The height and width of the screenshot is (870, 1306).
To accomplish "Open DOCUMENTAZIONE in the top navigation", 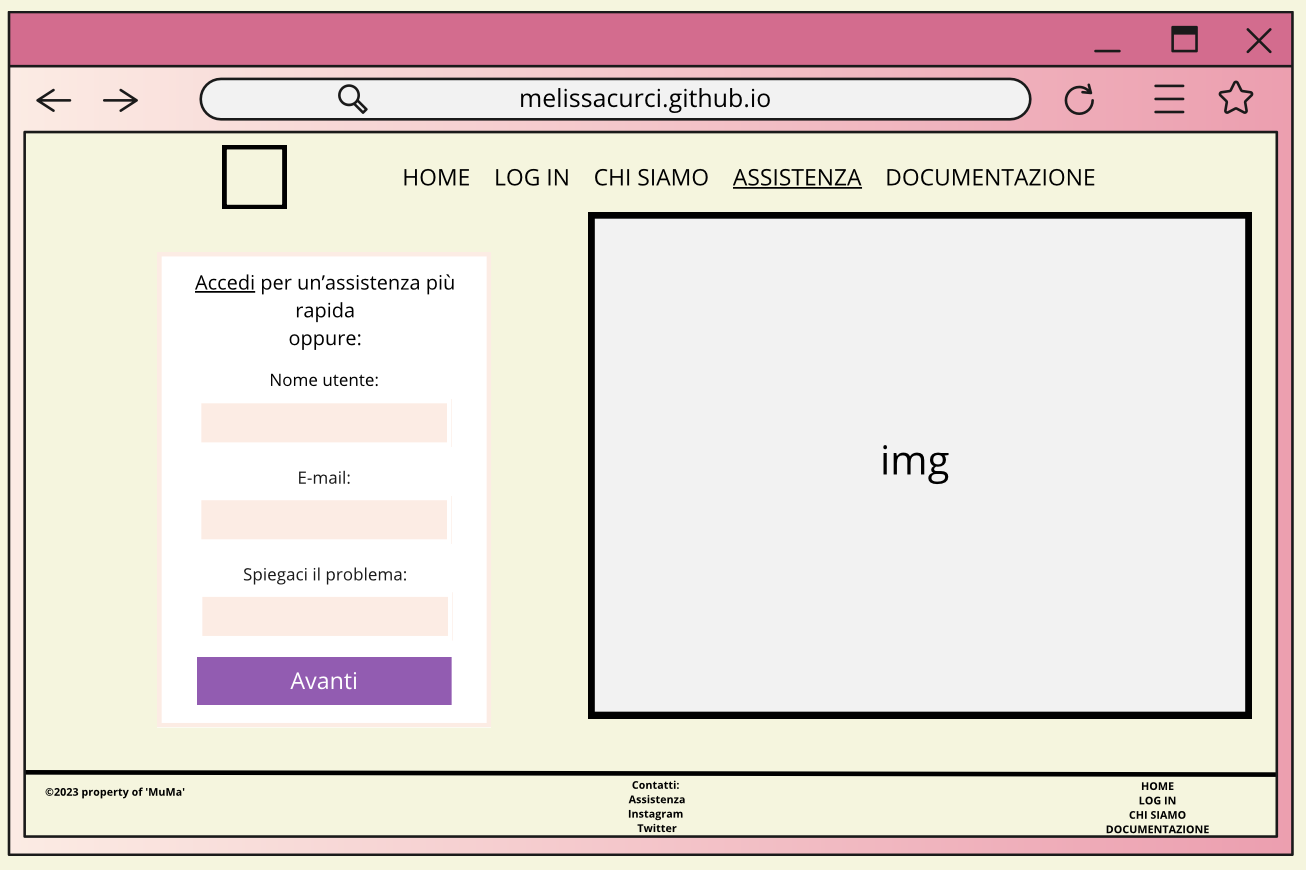I will pos(990,178).
